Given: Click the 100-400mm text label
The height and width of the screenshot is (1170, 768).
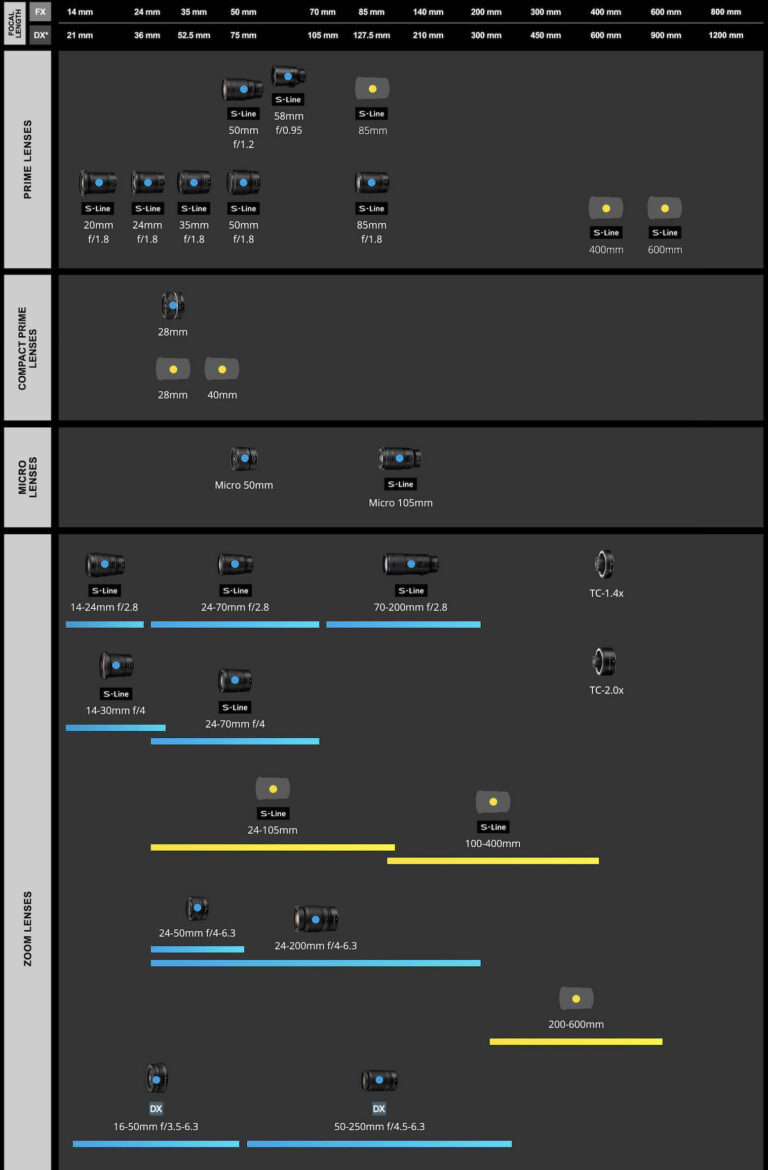Looking at the screenshot, I should point(493,844).
